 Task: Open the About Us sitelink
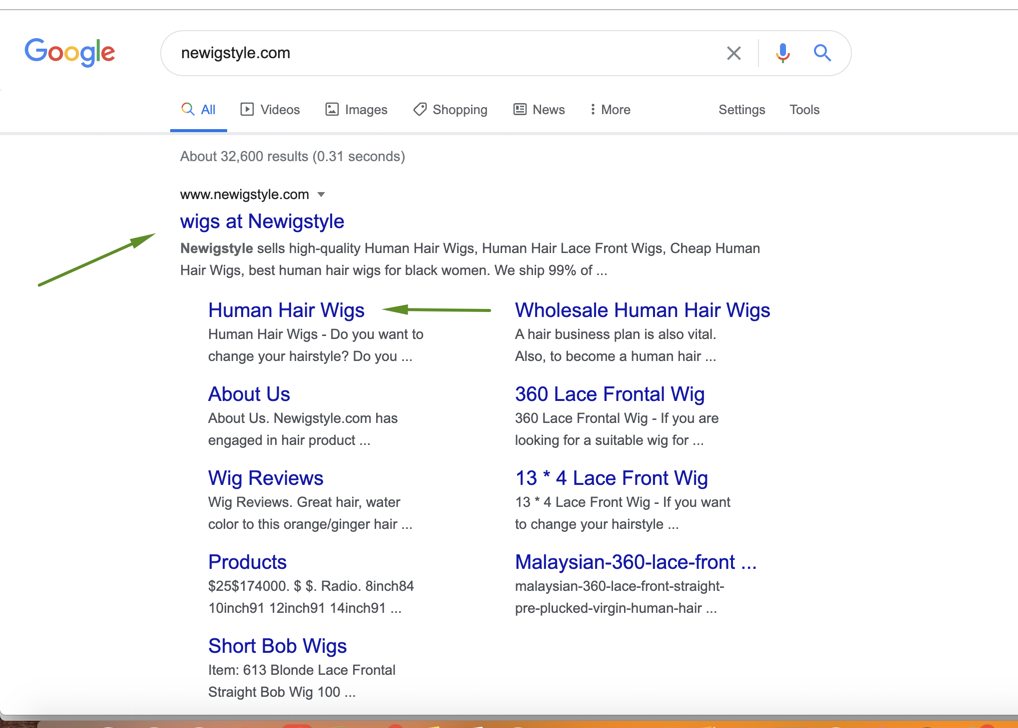click(249, 394)
